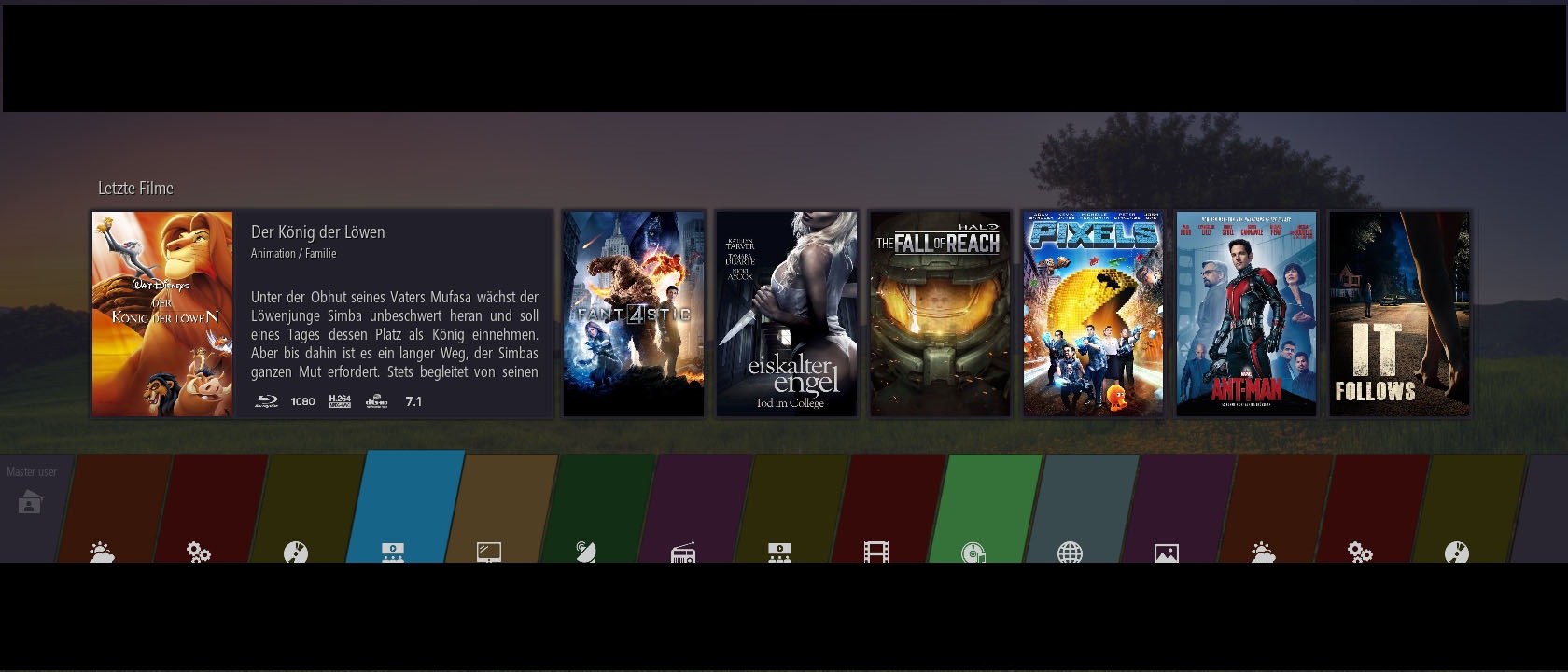The height and width of the screenshot is (672, 1568).
Task: Select the eiskalter engel poster
Action: [787, 314]
